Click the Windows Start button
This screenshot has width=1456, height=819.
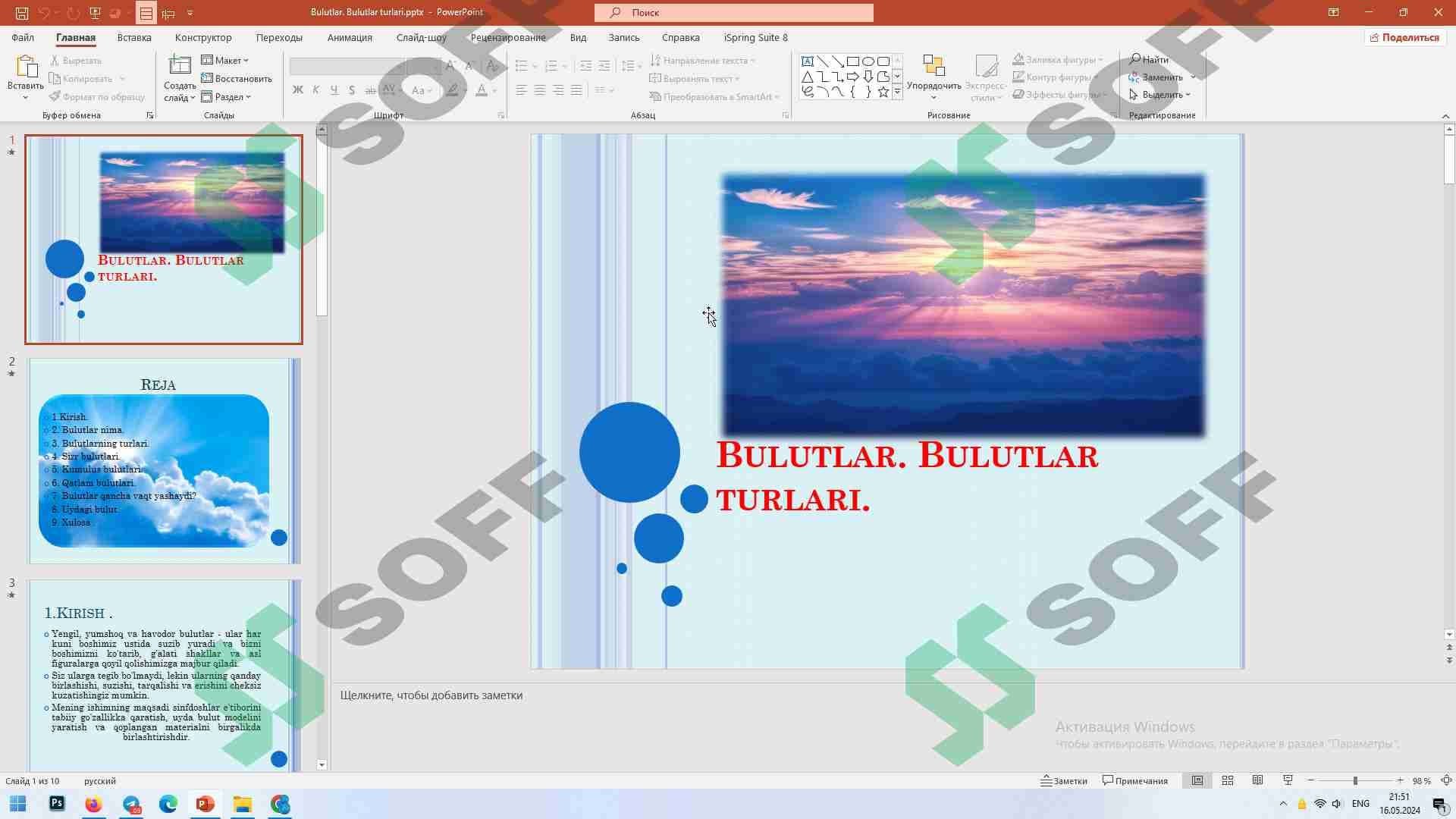pos(18,804)
